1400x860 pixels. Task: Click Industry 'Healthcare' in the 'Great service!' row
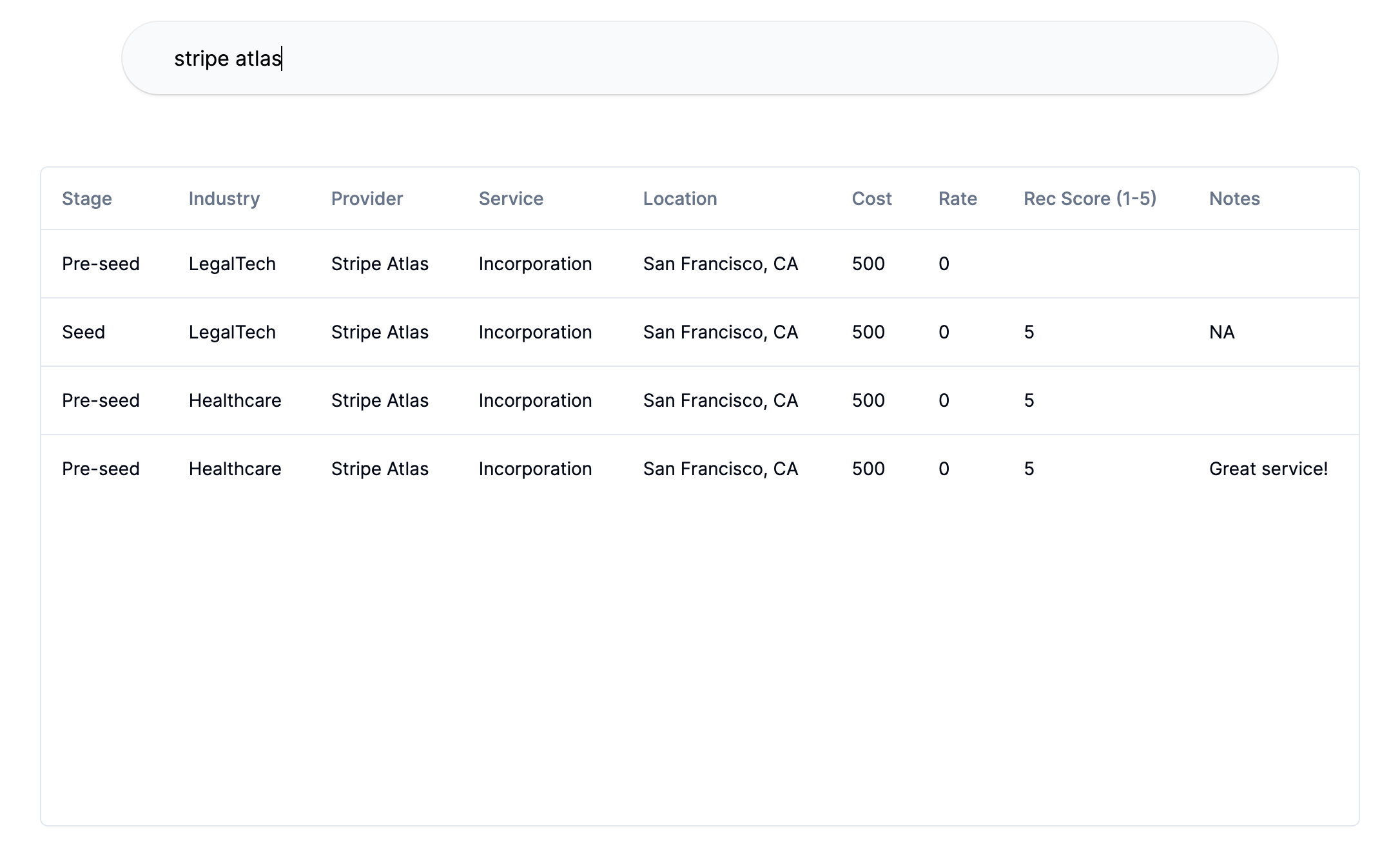click(235, 469)
